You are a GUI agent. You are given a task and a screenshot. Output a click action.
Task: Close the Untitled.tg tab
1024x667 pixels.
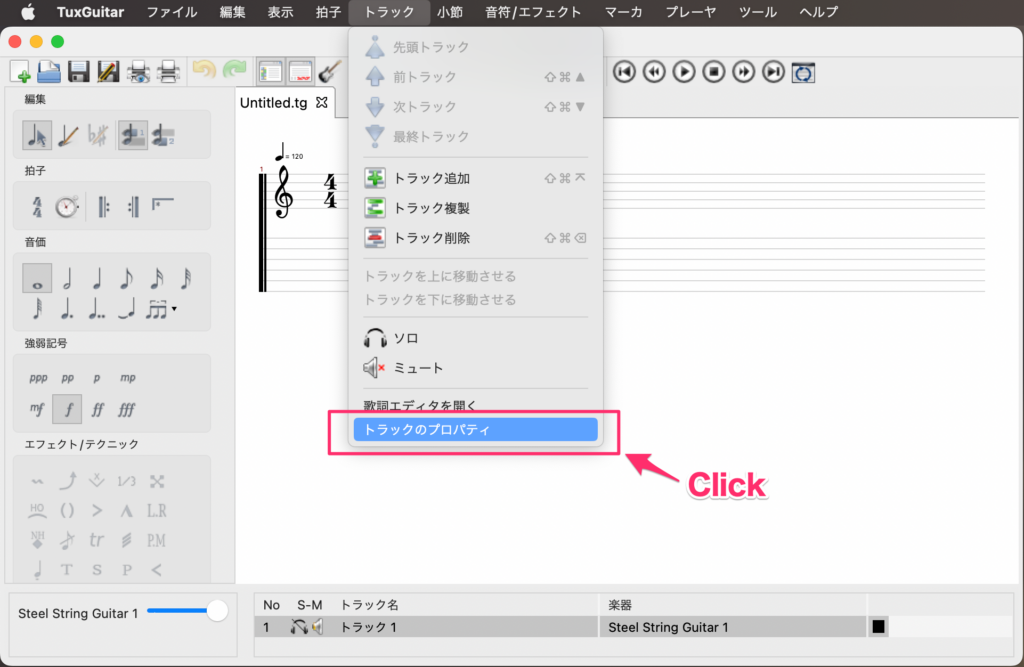(322, 103)
